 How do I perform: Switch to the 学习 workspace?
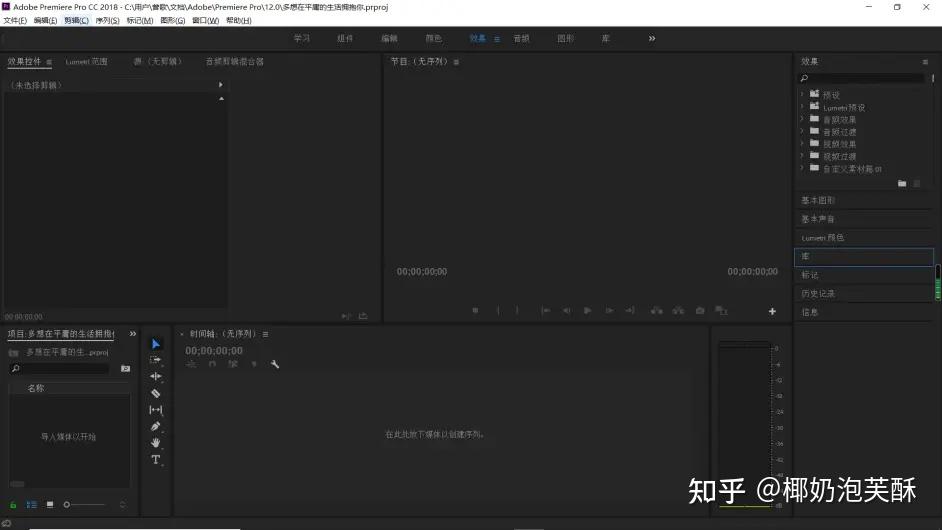click(302, 38)
